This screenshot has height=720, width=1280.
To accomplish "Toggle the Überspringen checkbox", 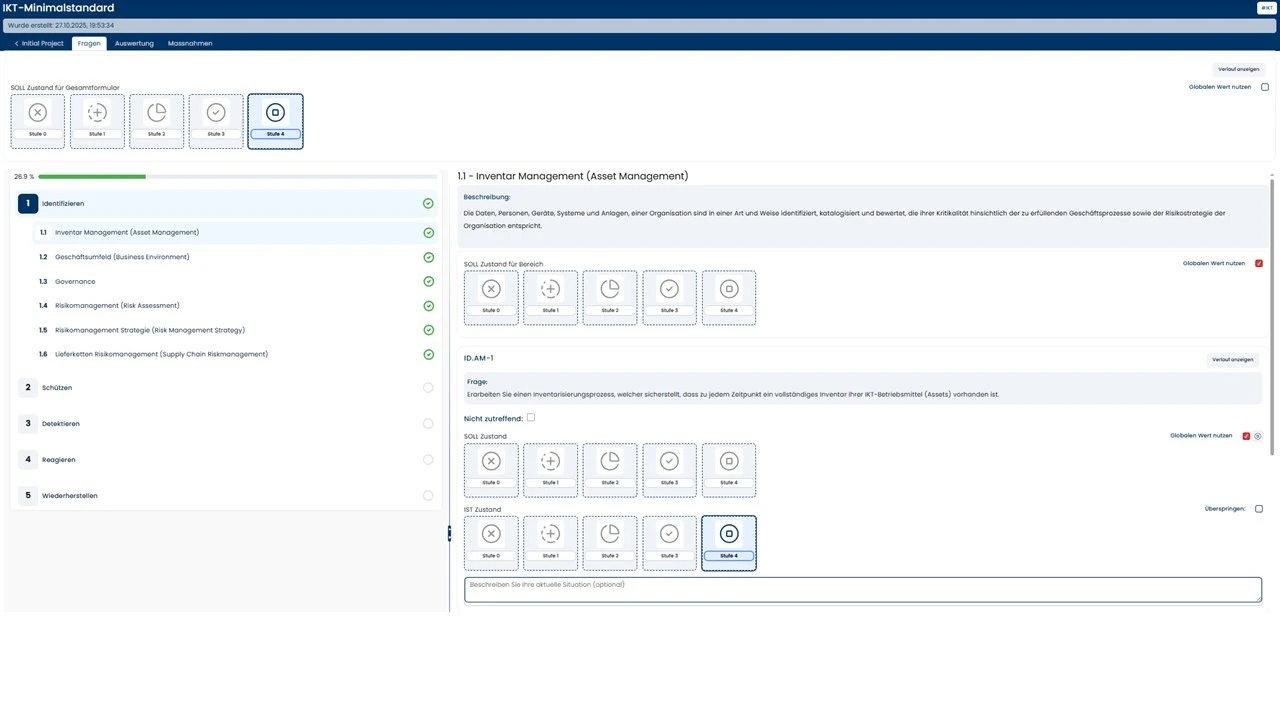I will point(1258,509).
